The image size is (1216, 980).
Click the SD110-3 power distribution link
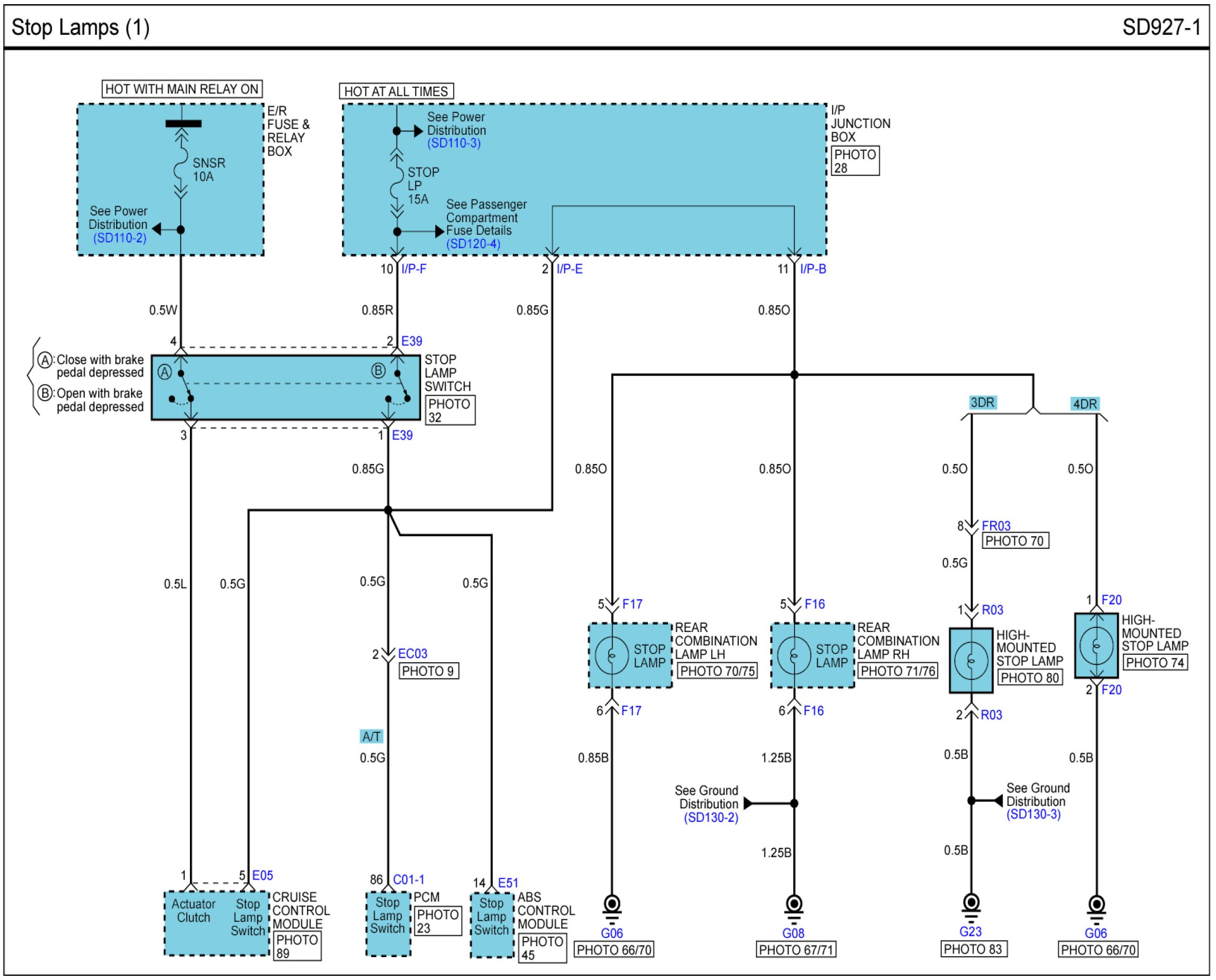point(454,144)
